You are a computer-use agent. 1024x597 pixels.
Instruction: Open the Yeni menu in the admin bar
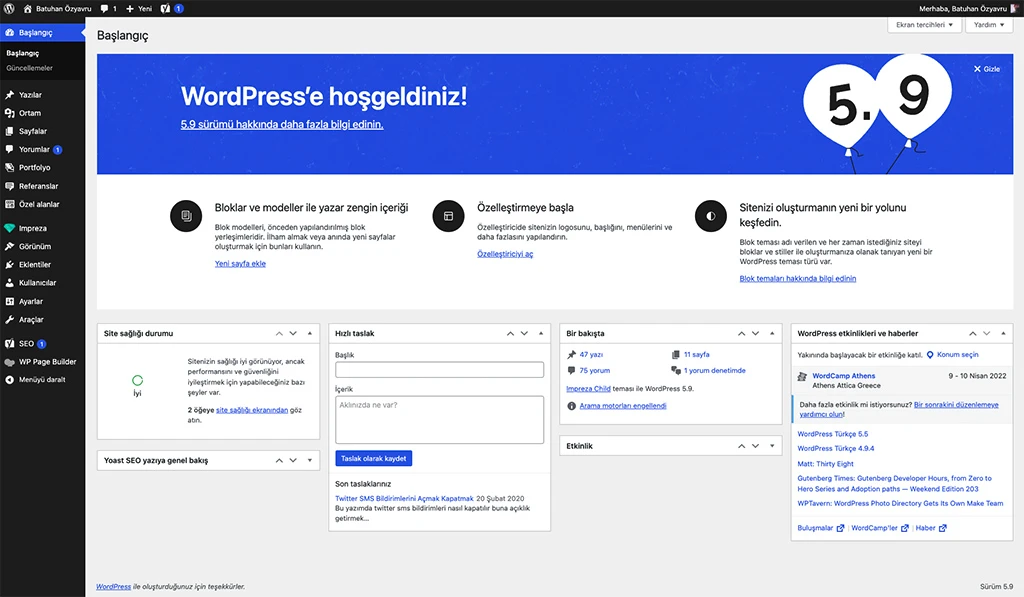[x=138, y=8]
